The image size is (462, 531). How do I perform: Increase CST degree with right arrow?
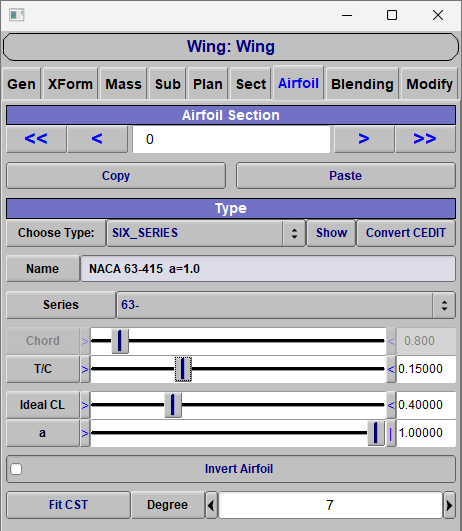click(x=449, y=505)
